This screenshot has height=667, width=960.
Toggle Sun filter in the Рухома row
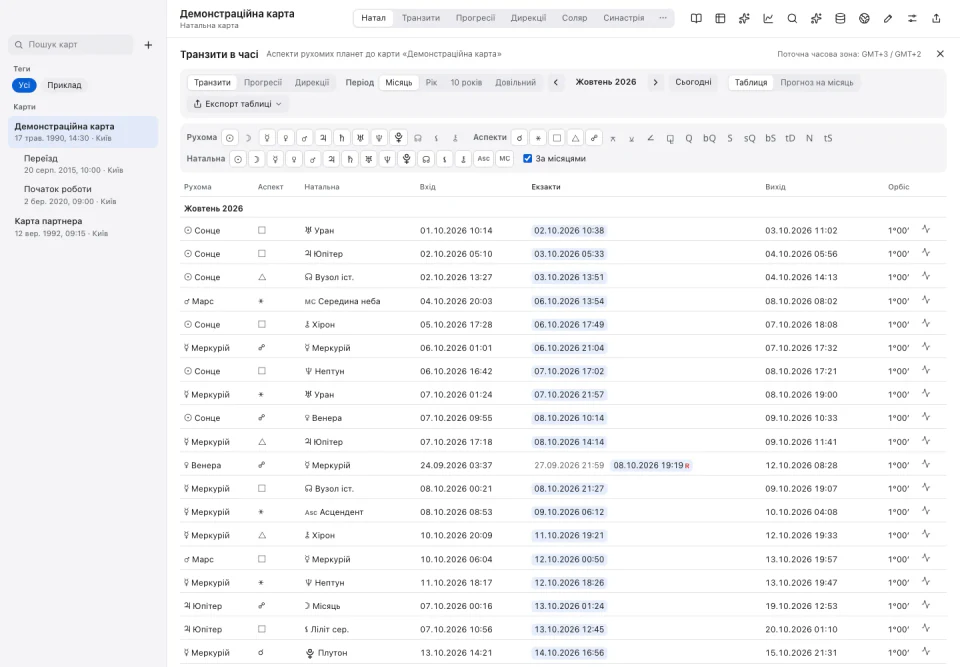coord(230,138)
